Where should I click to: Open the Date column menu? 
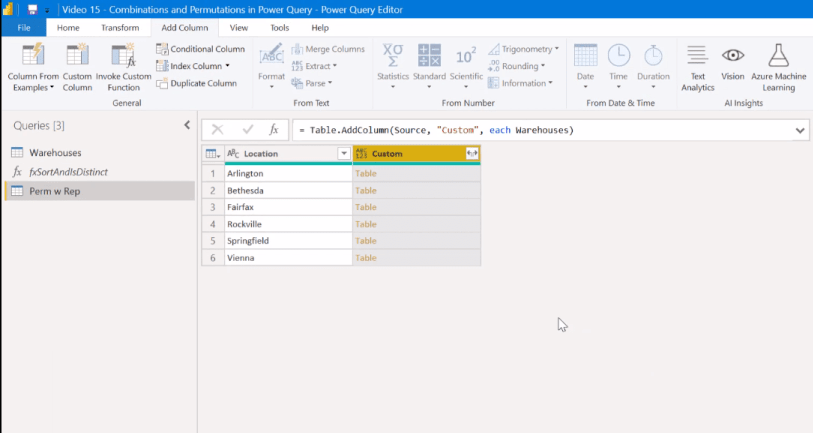pyautogui.click(x=585, y=67)
